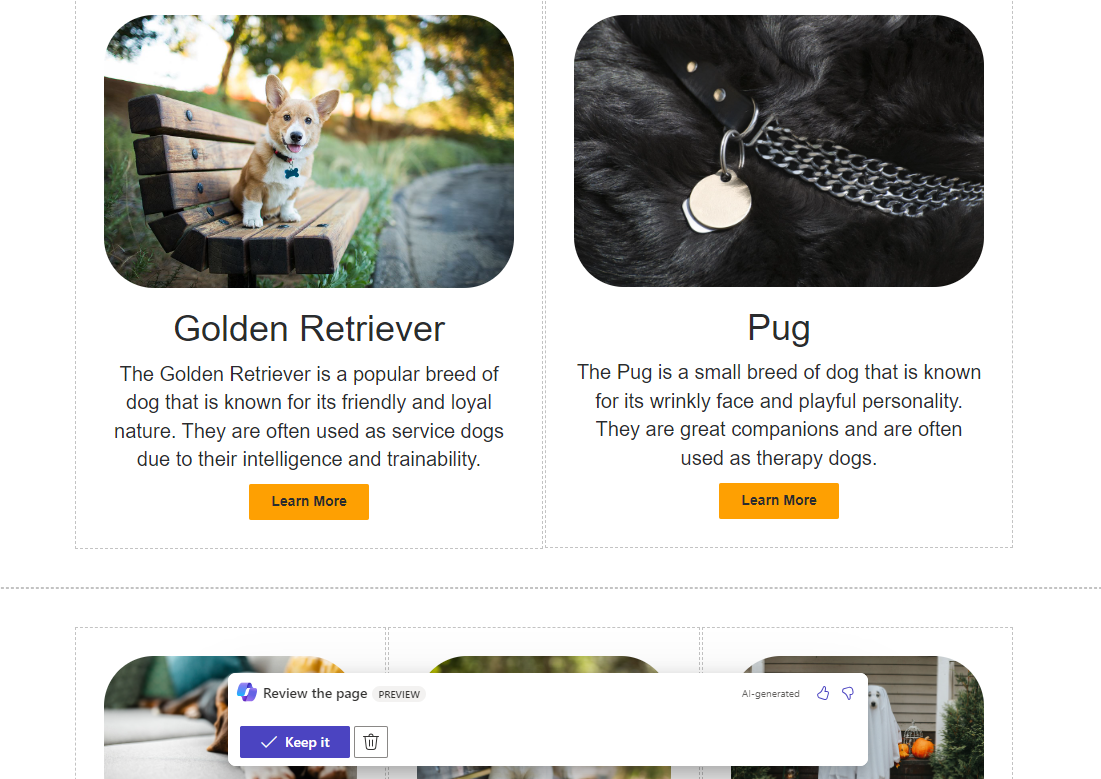
Task: Click Keep it to accept page
Action: 295,742
